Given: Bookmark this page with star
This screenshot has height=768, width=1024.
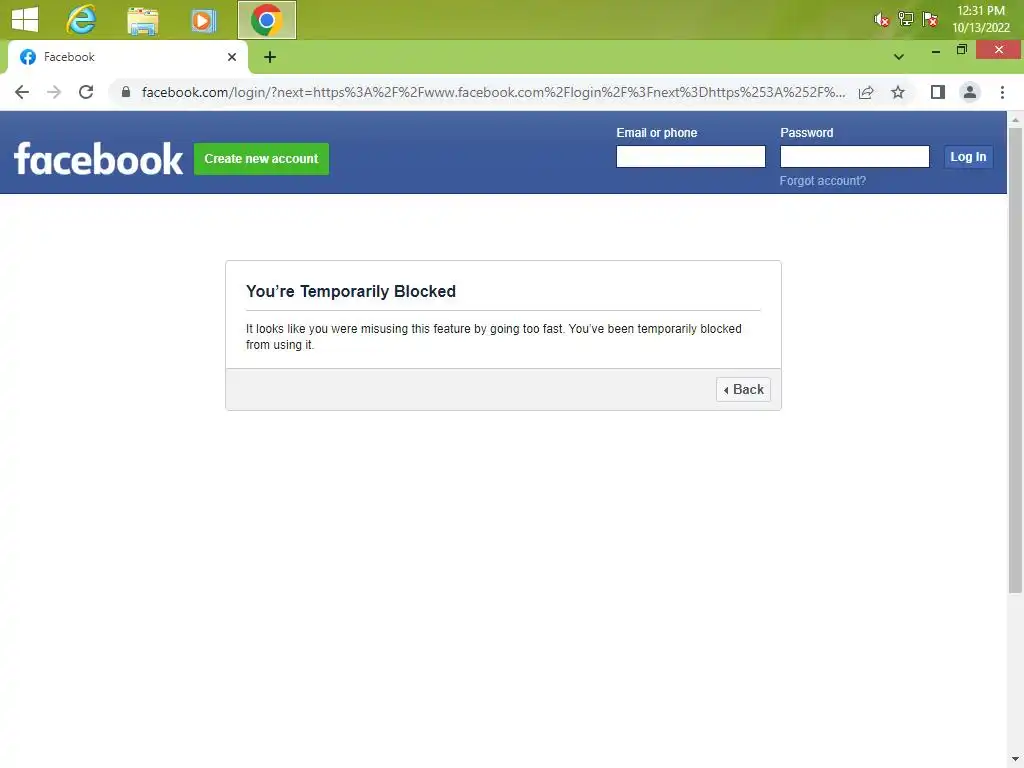Looking at the screenshot, I should [x=898, y=92].
